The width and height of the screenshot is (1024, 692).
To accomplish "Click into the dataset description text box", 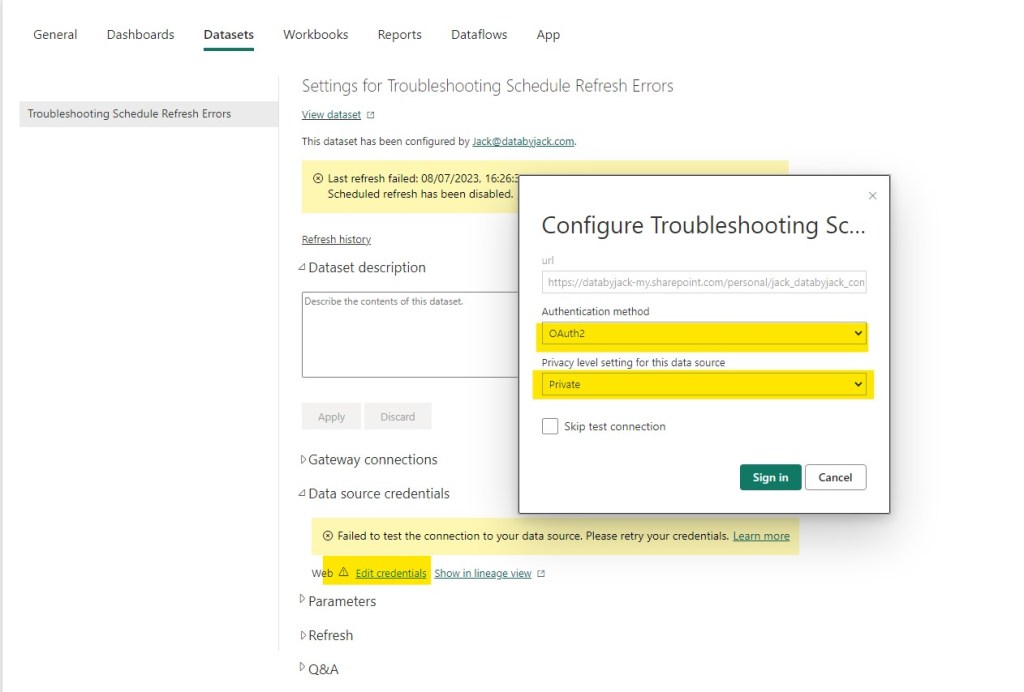I will (x=410, y=334).
